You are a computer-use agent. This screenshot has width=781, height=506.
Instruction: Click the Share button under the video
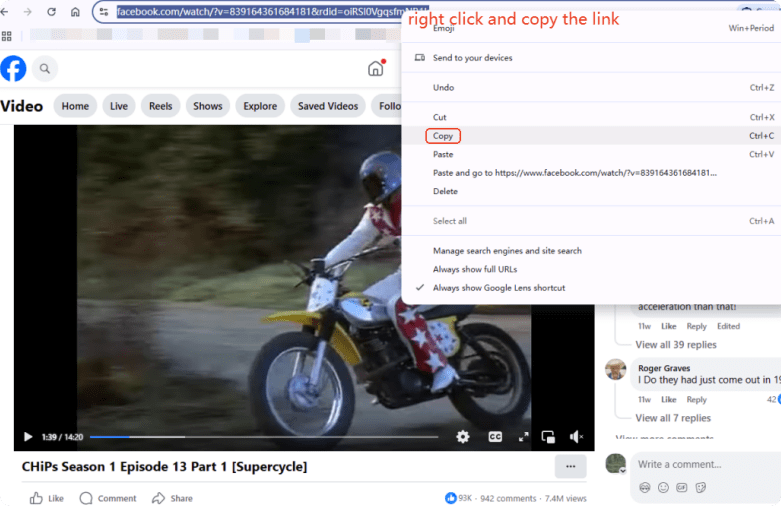pos(172,498)
